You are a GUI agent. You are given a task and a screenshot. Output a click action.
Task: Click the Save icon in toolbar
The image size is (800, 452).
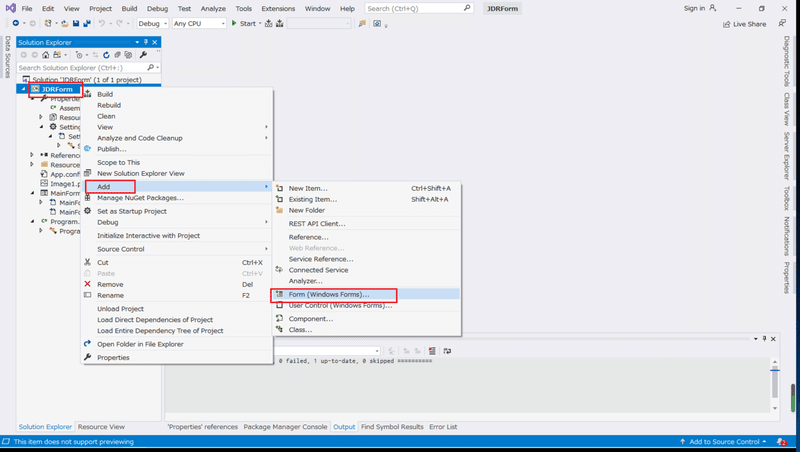76,23
